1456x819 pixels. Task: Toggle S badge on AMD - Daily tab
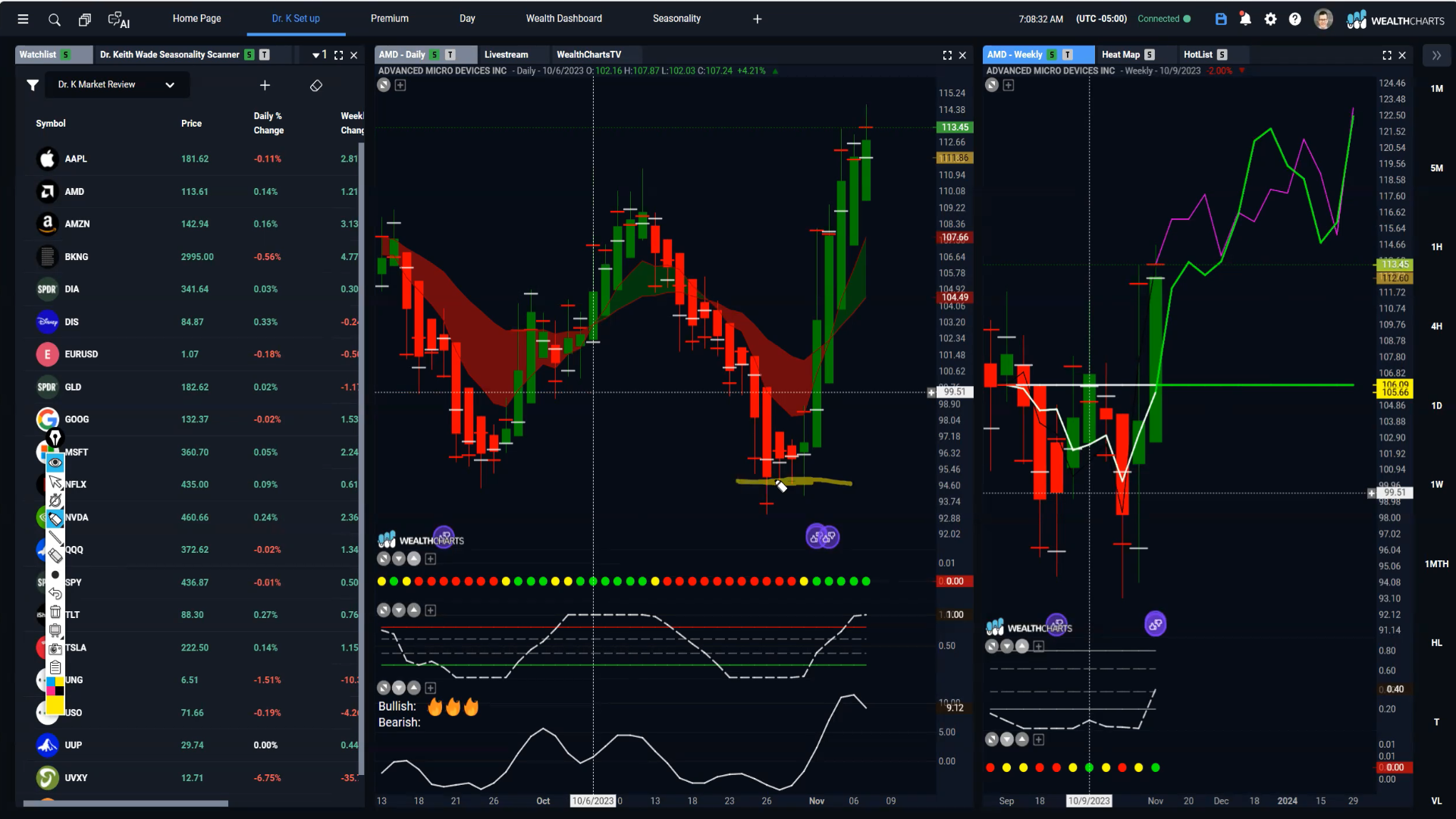tap(435, 55)
